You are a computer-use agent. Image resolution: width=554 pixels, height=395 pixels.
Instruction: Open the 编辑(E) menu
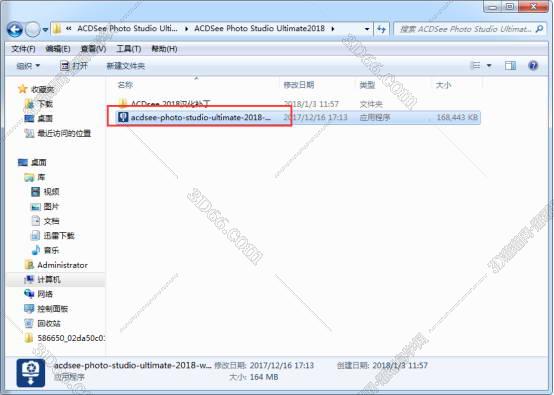click(x=58, y=49)
